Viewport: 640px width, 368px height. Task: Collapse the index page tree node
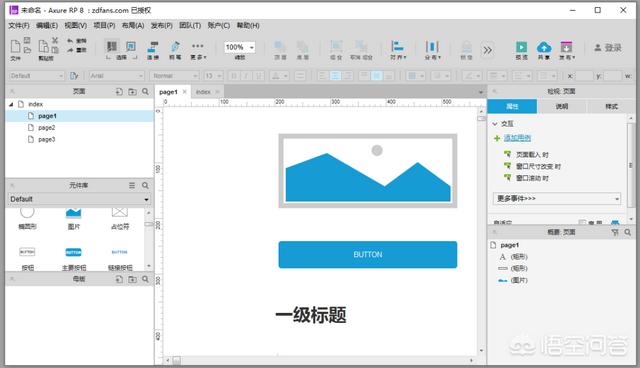click(11, 104)
